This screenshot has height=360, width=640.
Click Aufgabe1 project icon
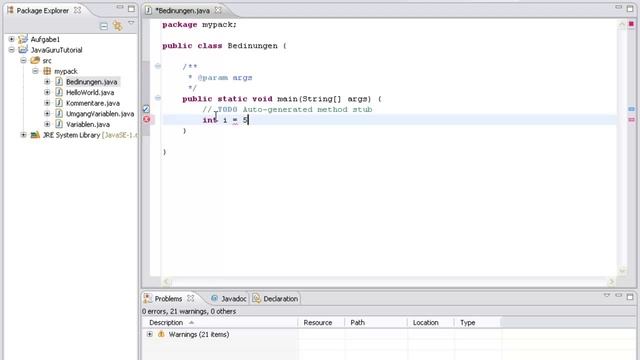(23, 39)
